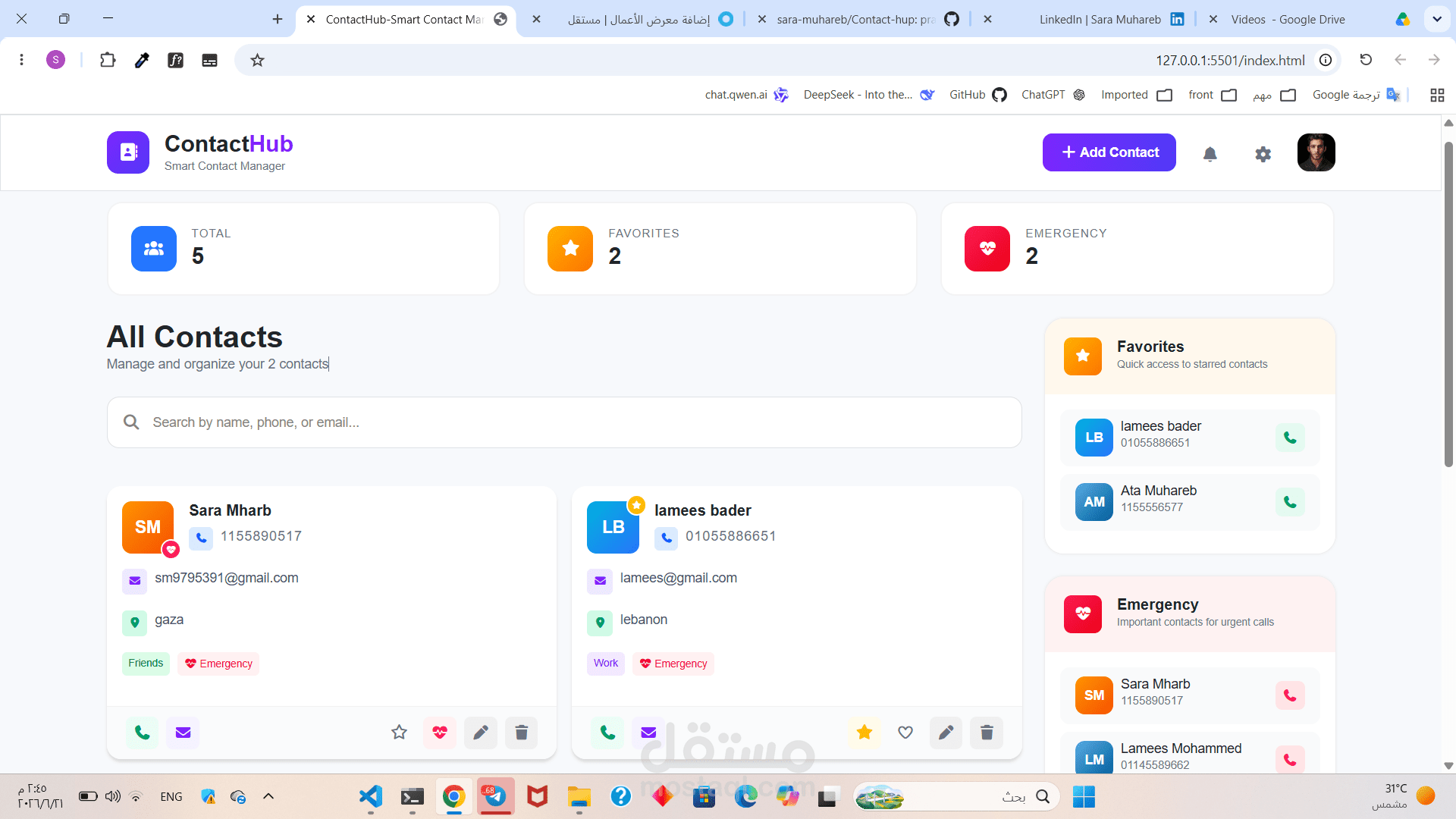Click the phone icon beside 01055886651 on lamees card
The height and width of the screenshot is (819, 1456).
667,538
